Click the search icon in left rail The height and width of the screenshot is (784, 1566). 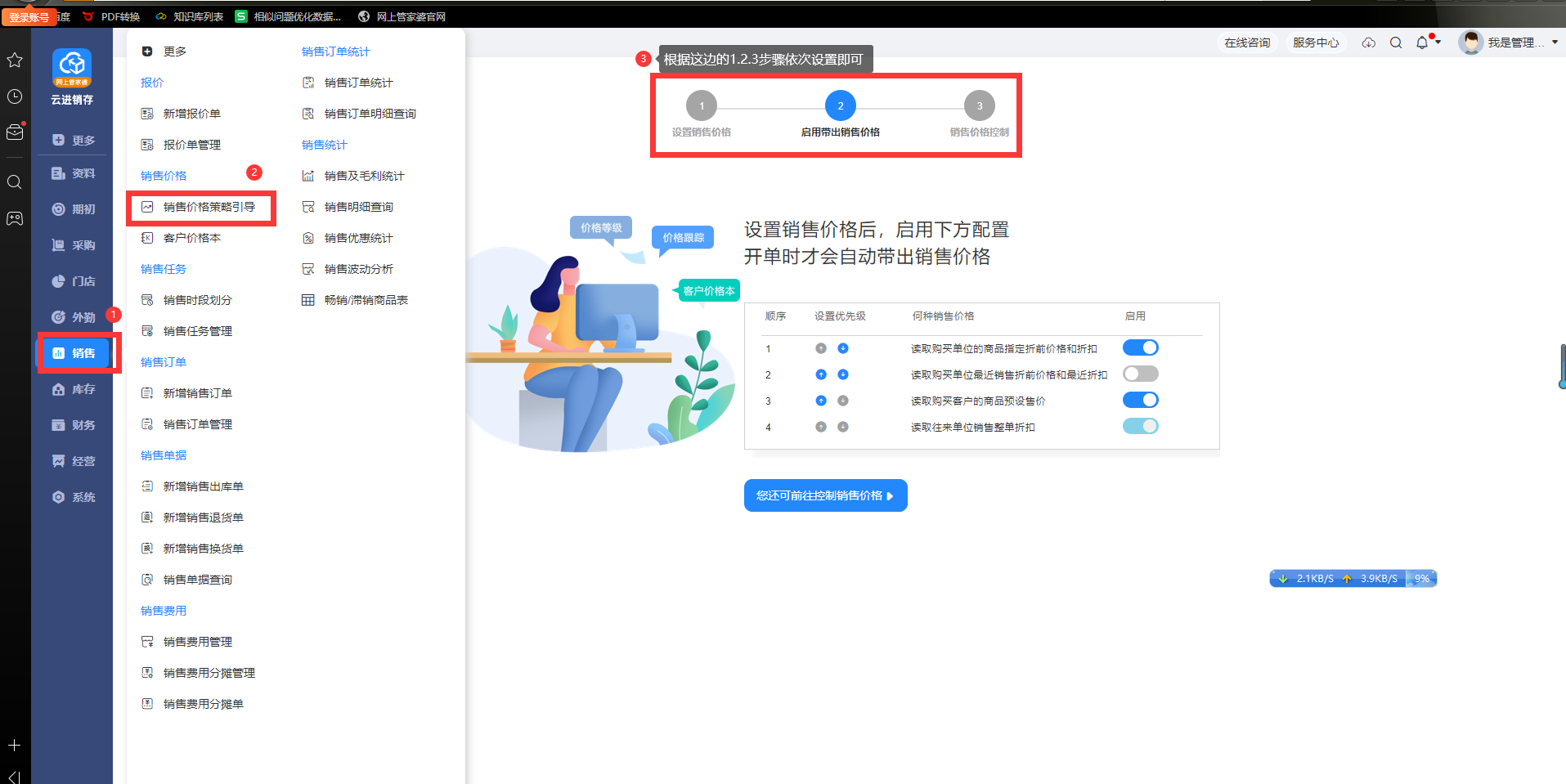(x=15, y=181)
